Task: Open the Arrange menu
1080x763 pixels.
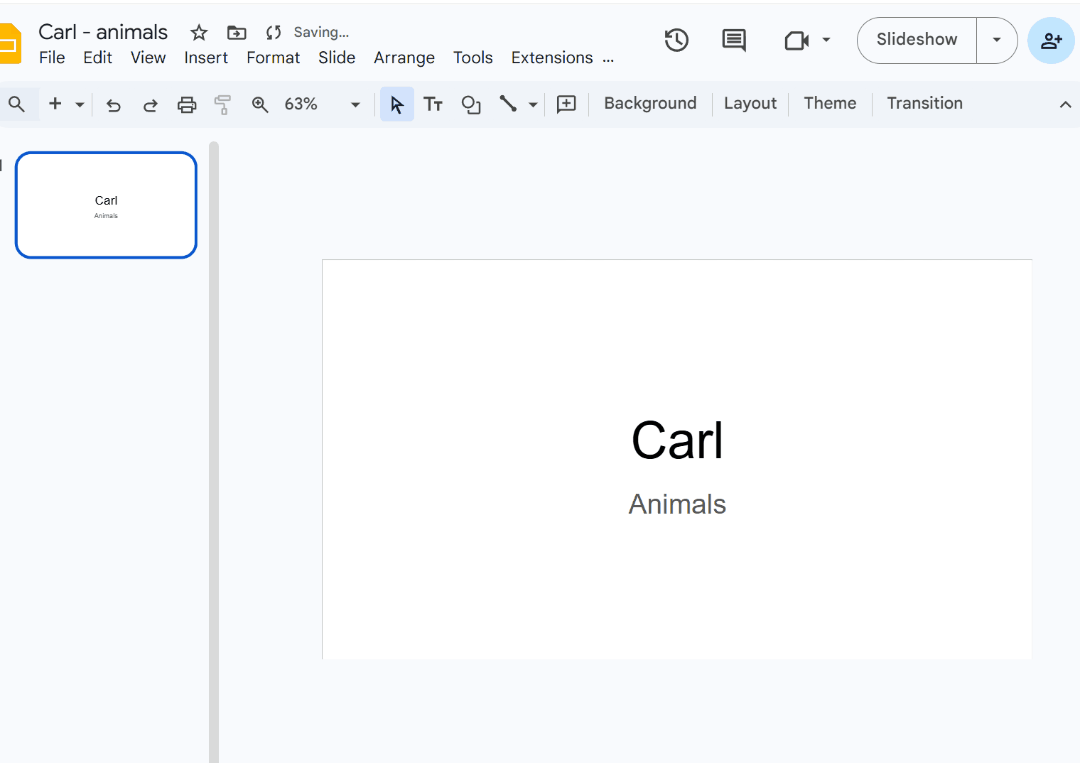Action: coord(404,58)
